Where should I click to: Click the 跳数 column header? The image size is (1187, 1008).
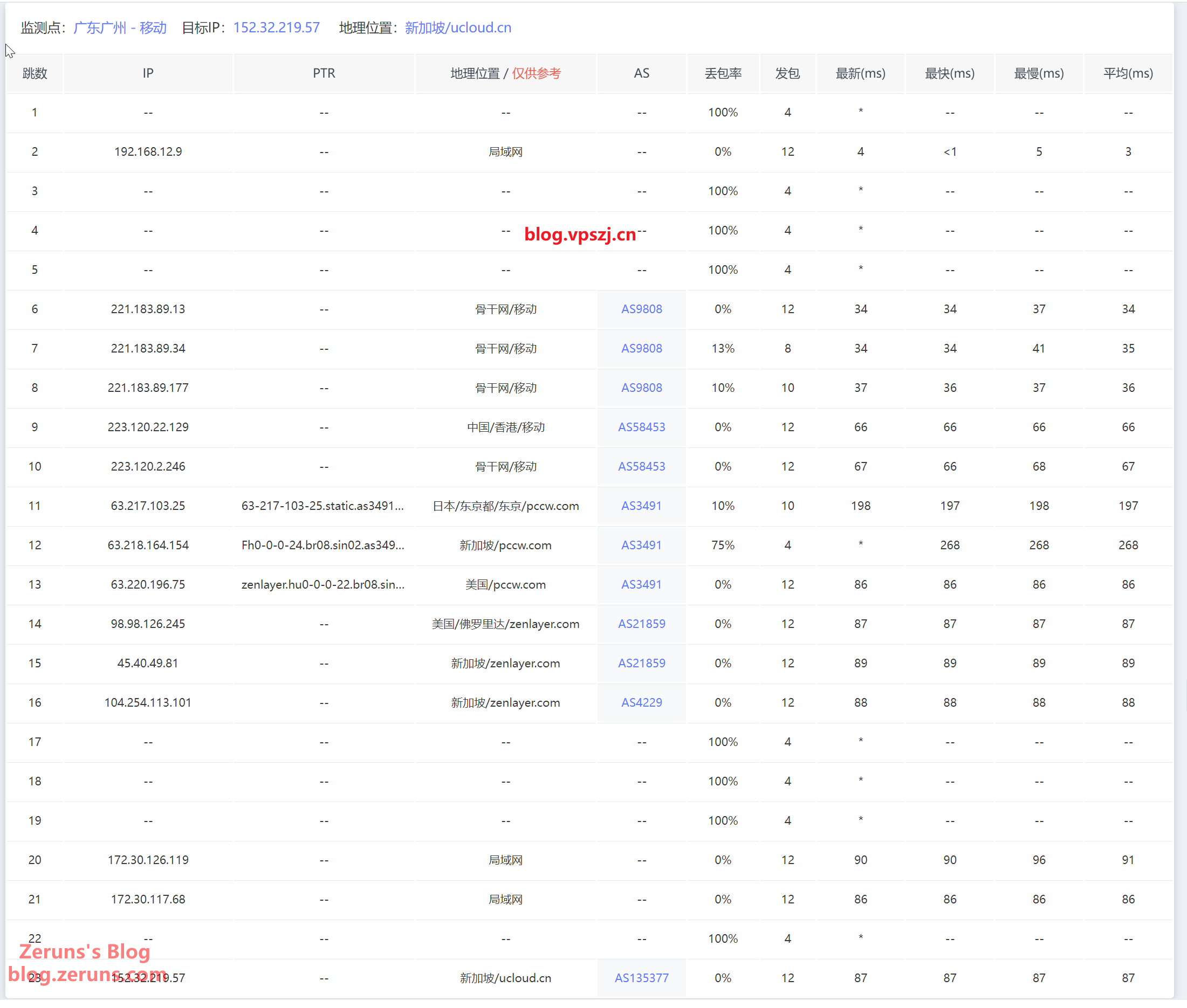(35, 73)
